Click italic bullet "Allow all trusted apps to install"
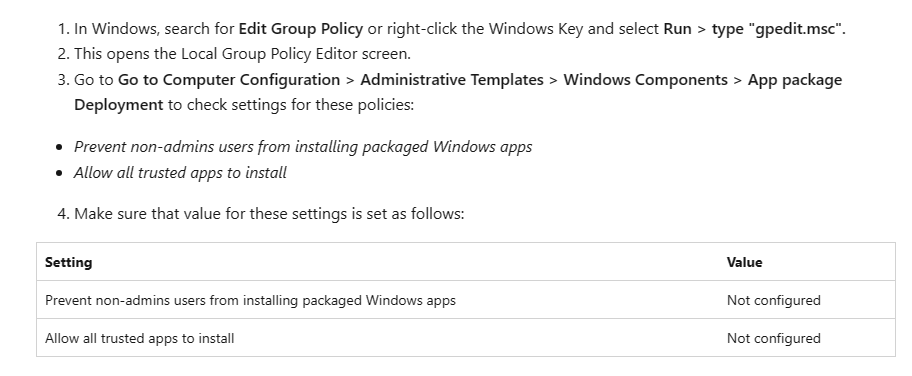This screenshot has width=912, height=376. coord(180,173)
